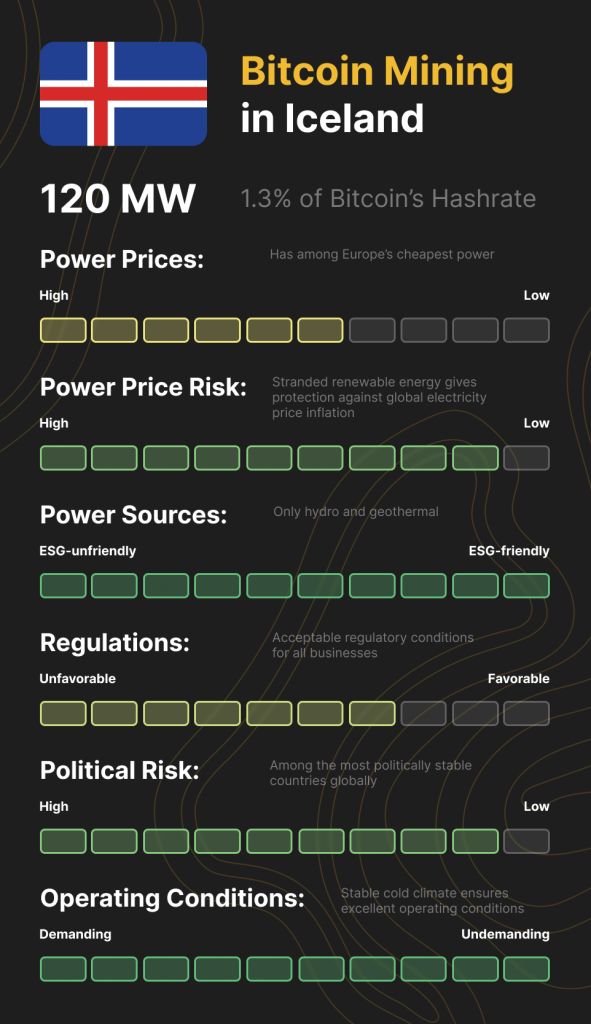This screenshot has width=591, height=1024.
Task: Select the sixth filled Power Prices segment
Action: (320, 330)
